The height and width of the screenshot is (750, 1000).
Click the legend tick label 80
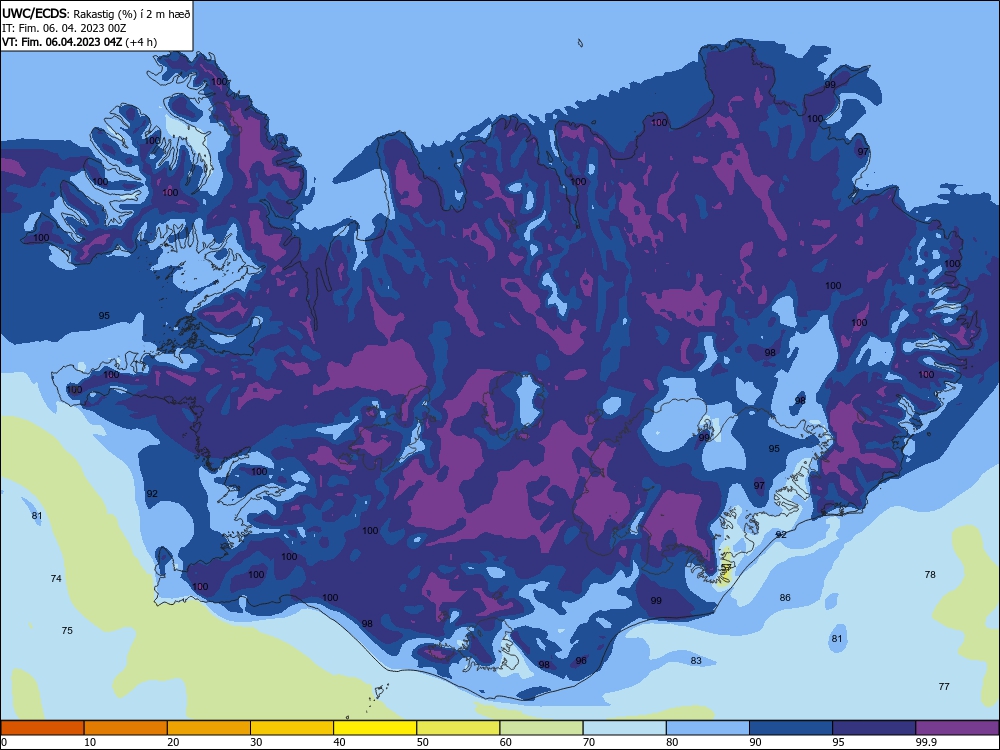pos(672,742)
